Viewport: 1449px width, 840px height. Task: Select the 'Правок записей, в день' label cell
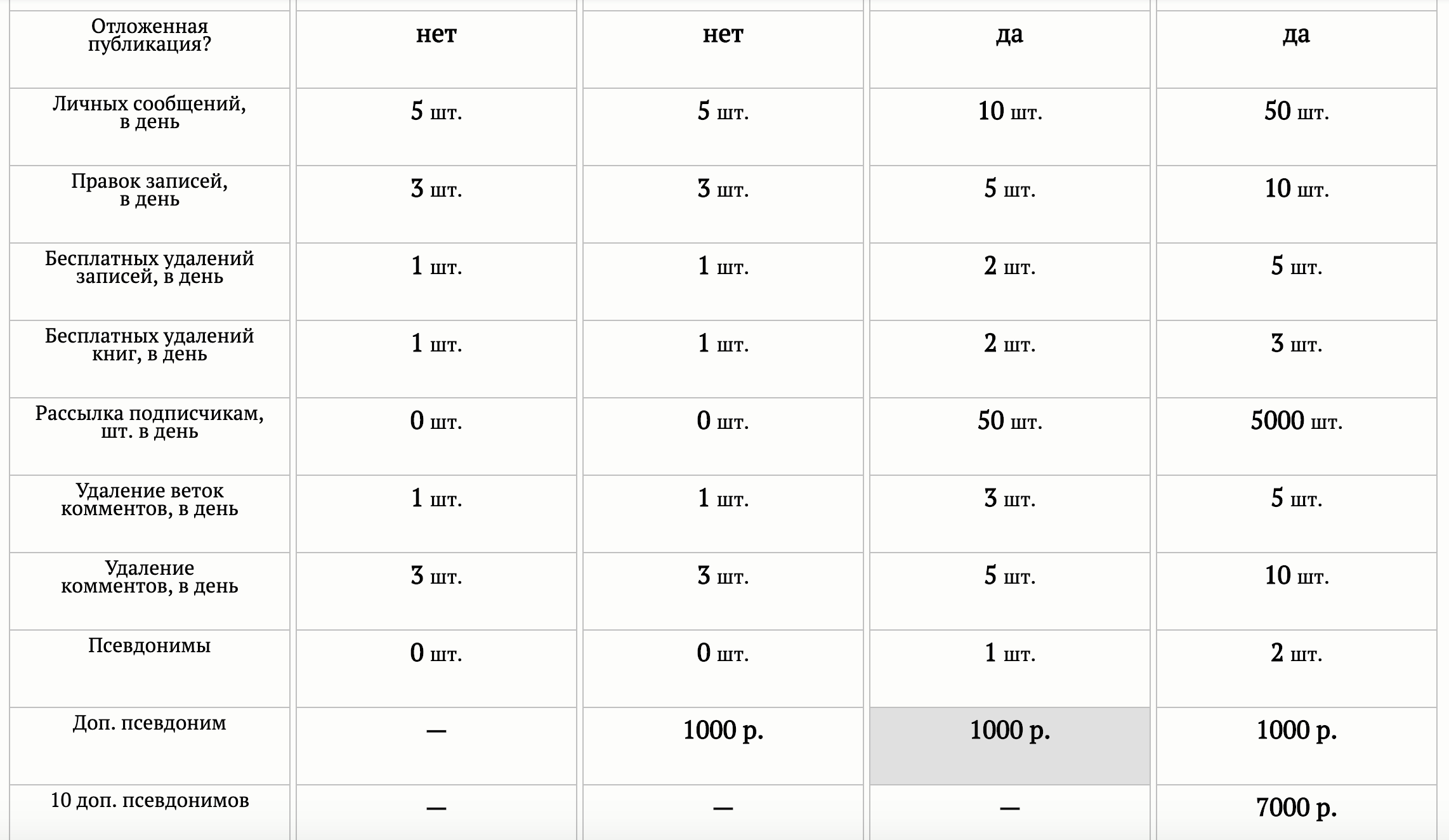[150, 190]
